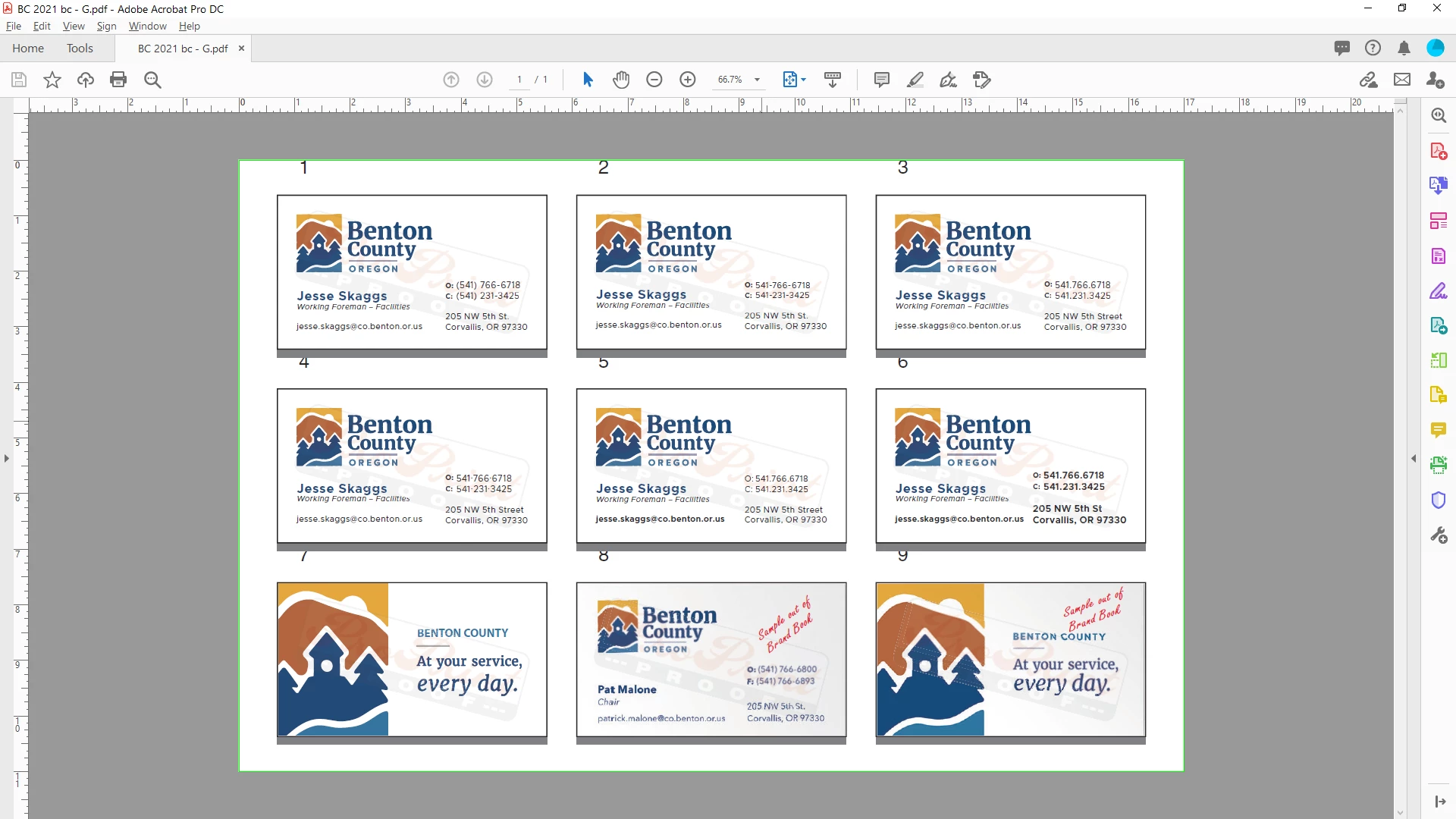The width and height of the screenshot is (1456, 819).
Task: Click the Selection arrow tool
Action: (588, 80)
